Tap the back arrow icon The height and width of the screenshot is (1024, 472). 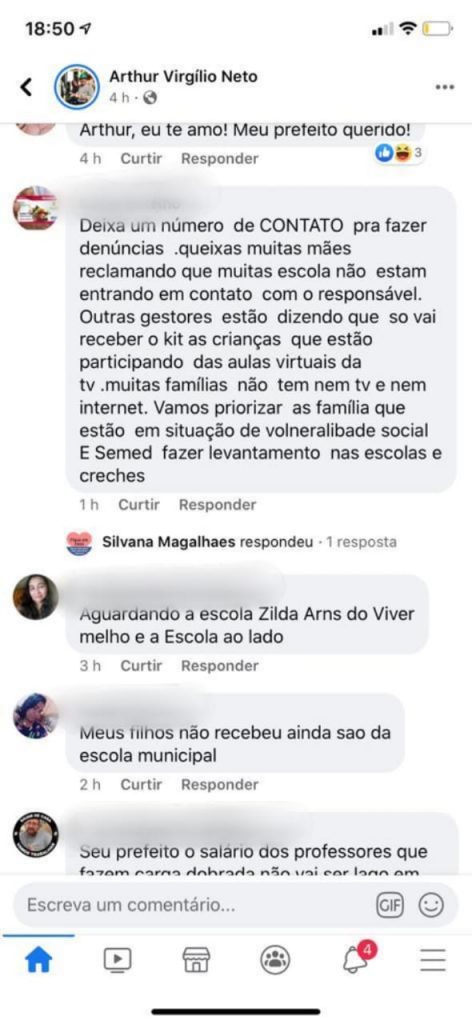[x=26, y=86]
